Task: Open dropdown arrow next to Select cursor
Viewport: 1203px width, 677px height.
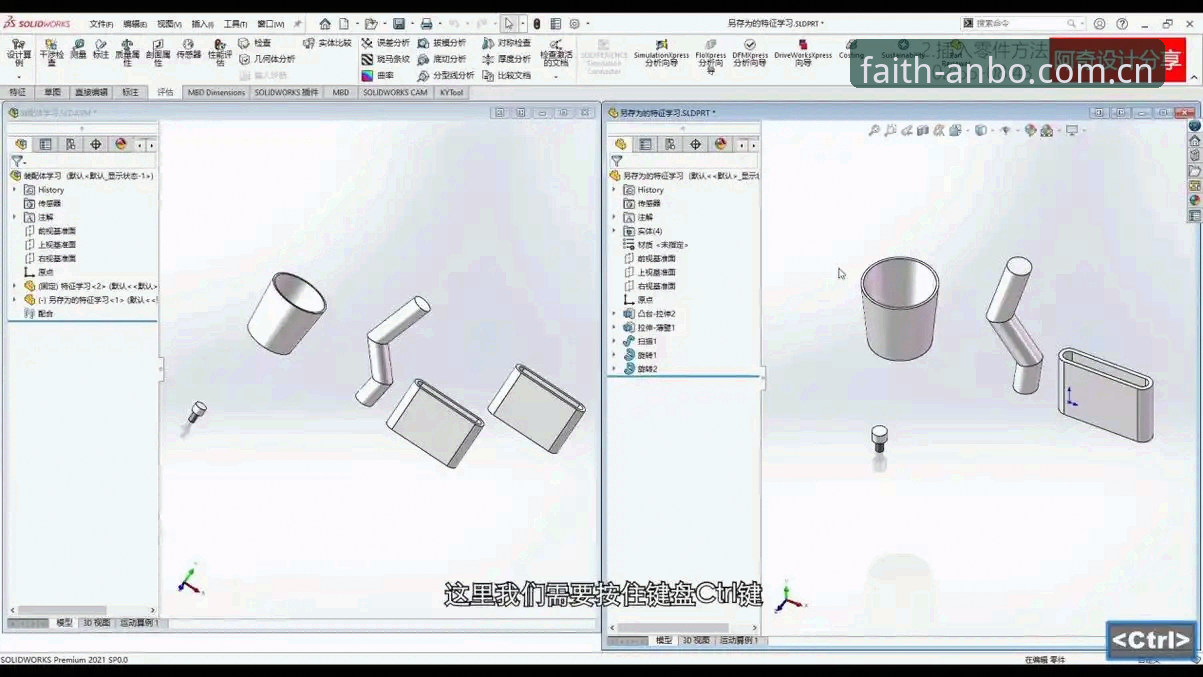Action: pos(522,24)
